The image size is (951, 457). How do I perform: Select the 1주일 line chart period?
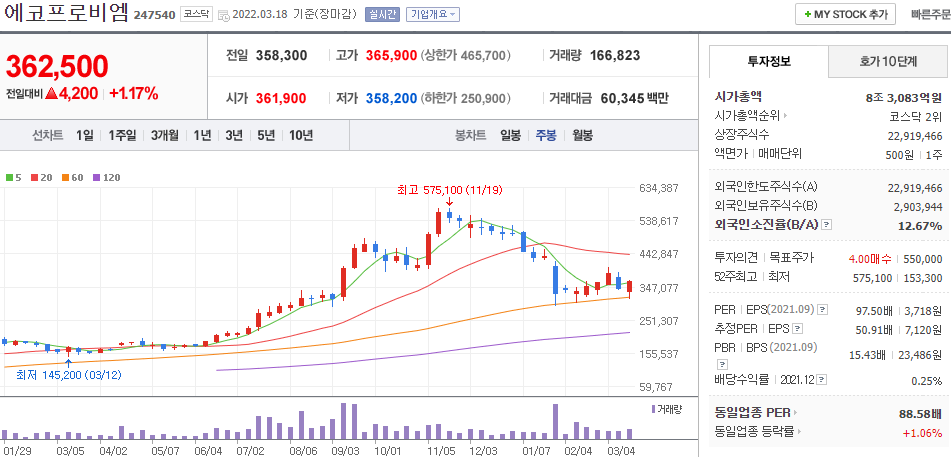coord(123,135)
